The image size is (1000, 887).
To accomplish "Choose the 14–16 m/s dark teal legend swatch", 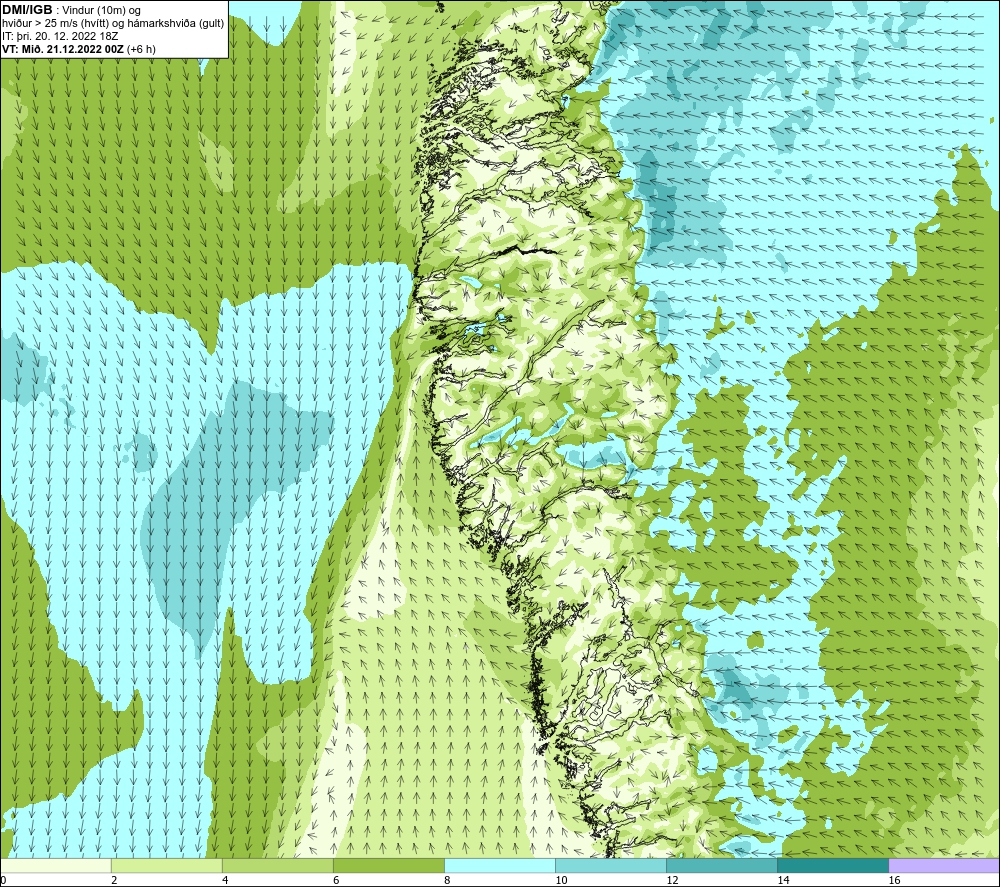I will click(x=833, y=865).
